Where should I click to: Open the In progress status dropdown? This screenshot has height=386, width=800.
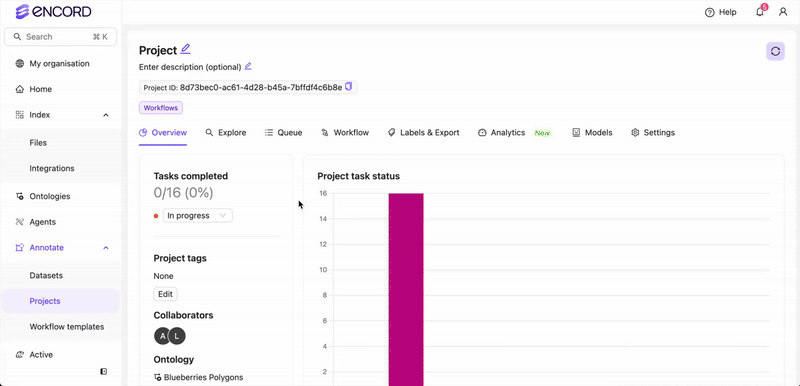(197, 216)
